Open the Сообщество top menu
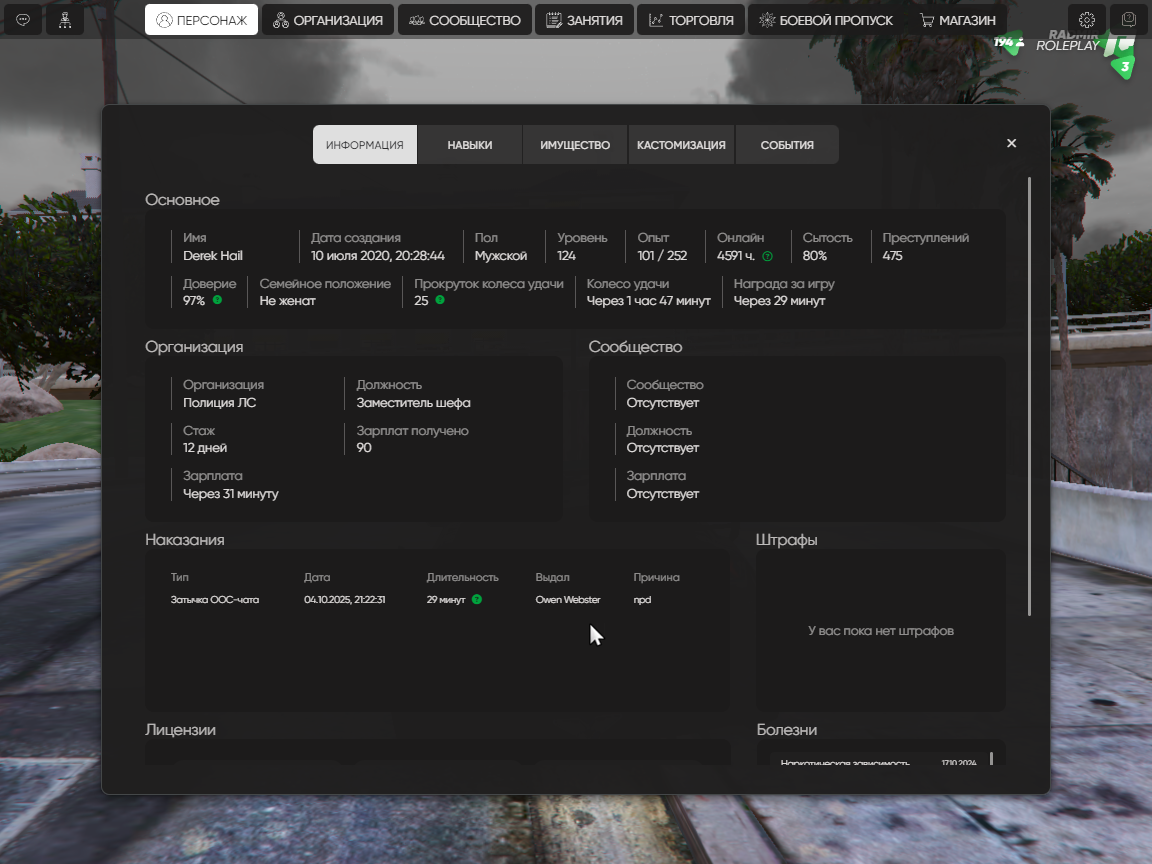This screenshot has width=1152, height=864. (464, 20)
